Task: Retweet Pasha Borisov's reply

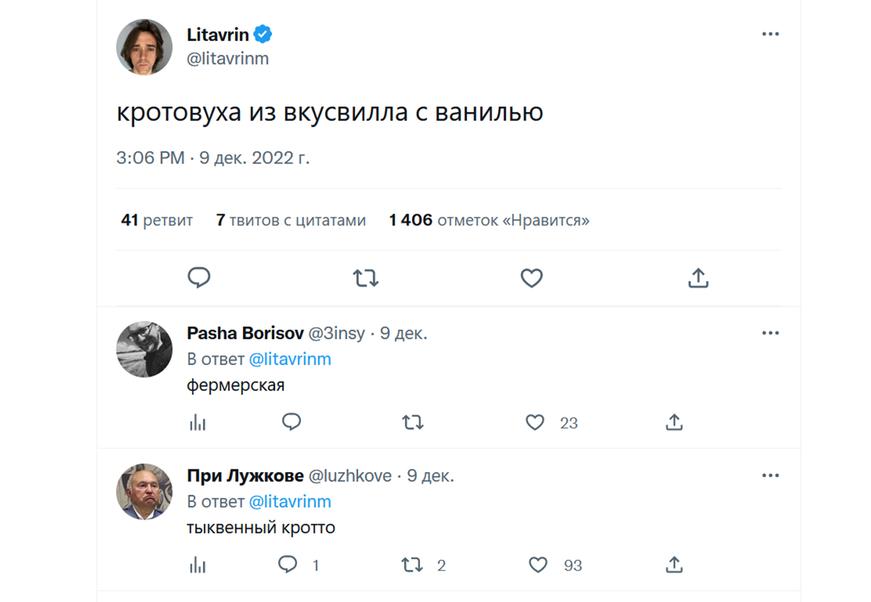Action: pyautogui.click(x=413, y=423)
